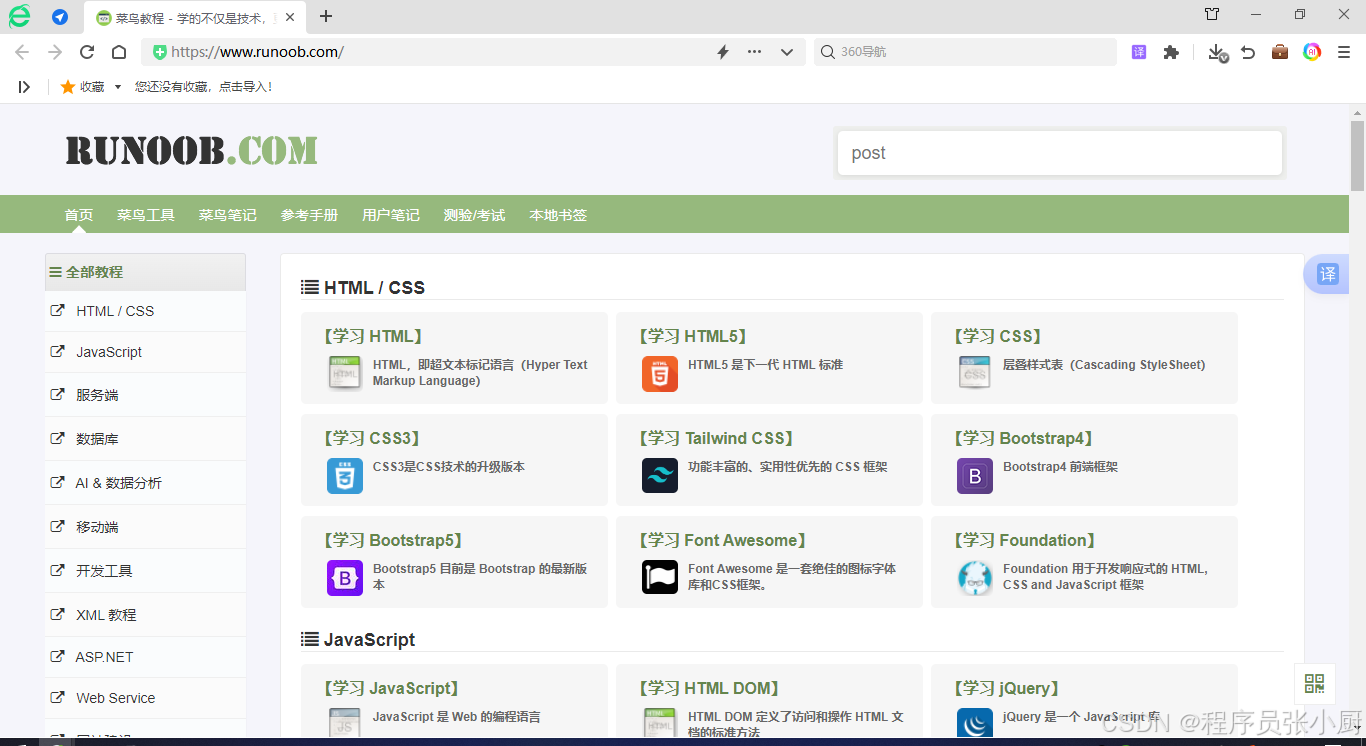
Task: Click the Foundation yeti icon
Action: pos(975,578)
